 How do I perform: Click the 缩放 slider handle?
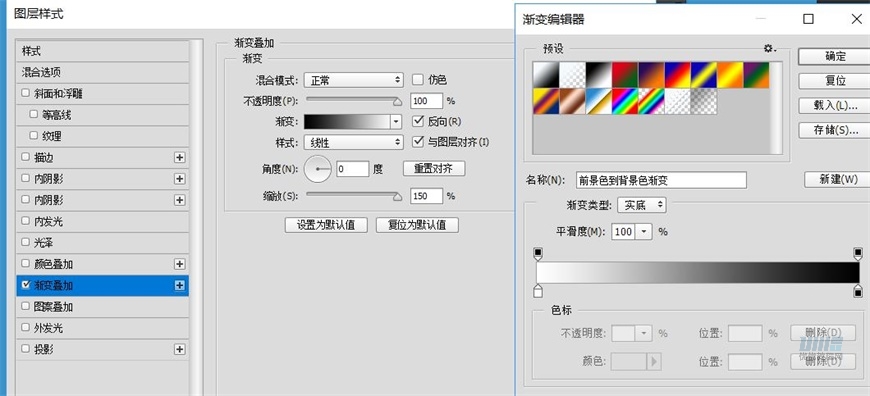(x=397, y=195)
